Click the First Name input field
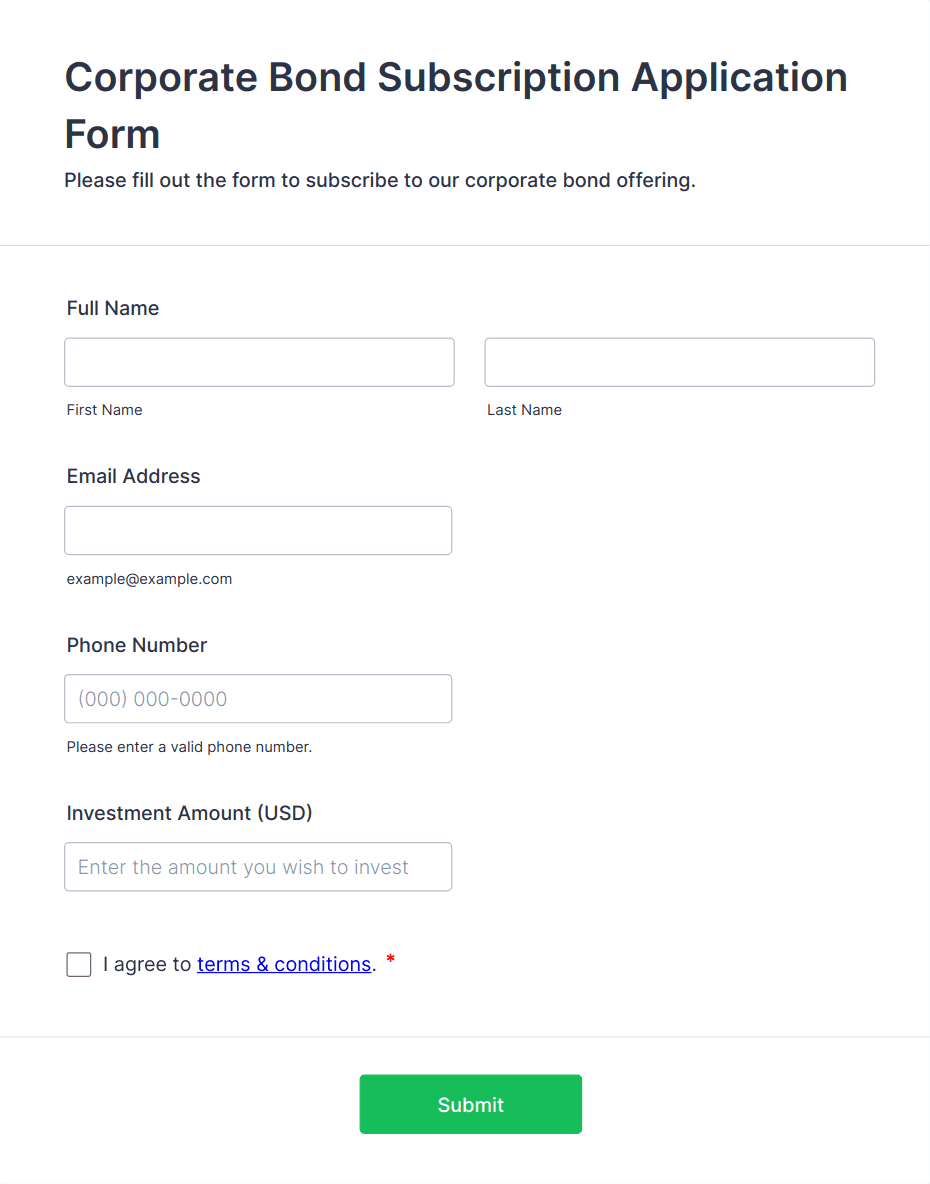The image size is (930, 1184). [259, 362]
